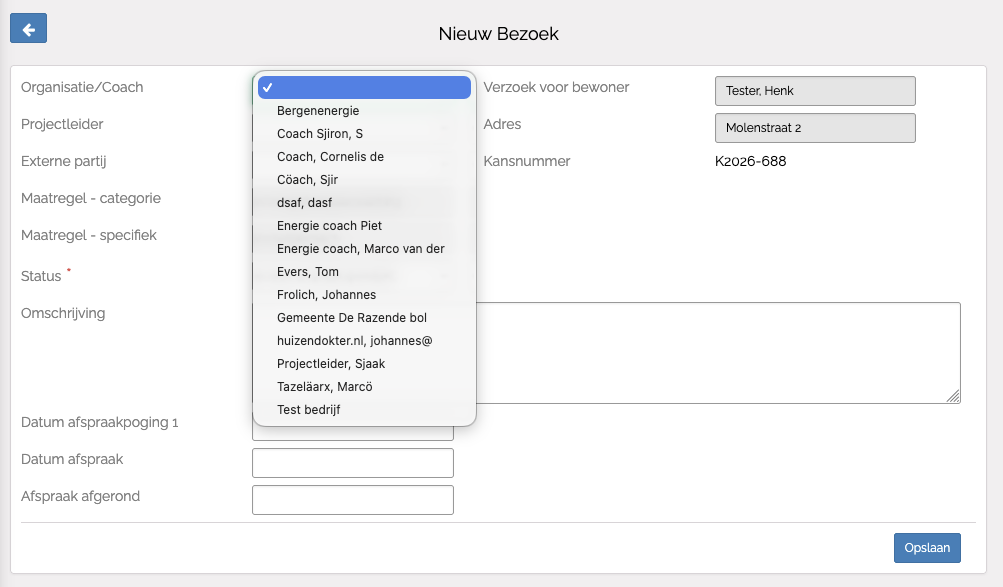Screen dimensions: 1003x587
Task: Save the visit with Opslaan
Action: click(927, 548)
